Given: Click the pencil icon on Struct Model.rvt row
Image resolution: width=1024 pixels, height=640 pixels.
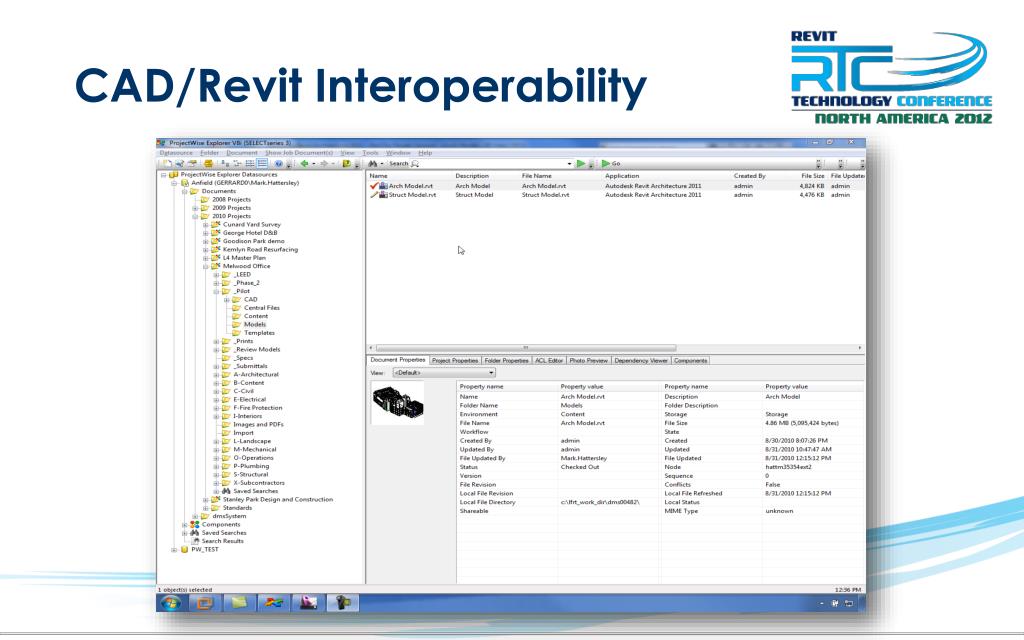Looking at the screenshot, I should (x=374, y=195).
